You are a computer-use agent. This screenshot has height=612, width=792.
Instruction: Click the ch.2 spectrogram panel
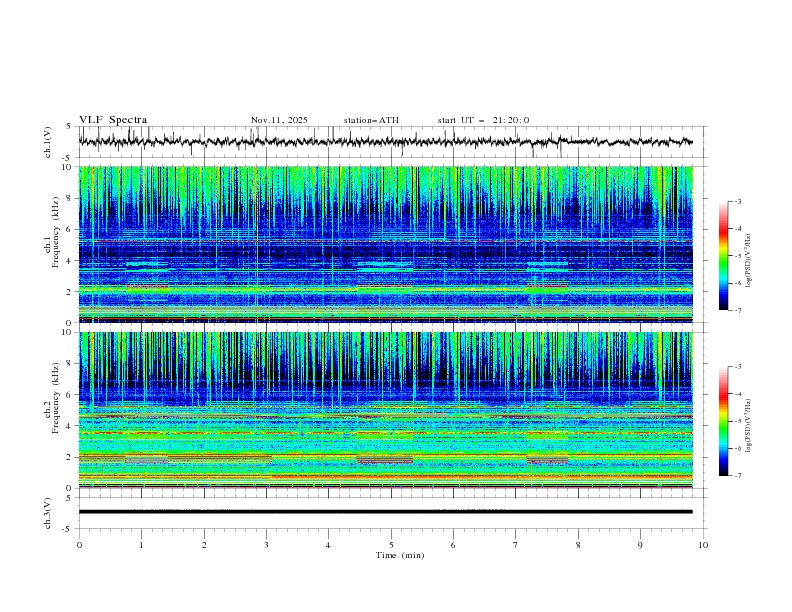[x=386, y=410]
